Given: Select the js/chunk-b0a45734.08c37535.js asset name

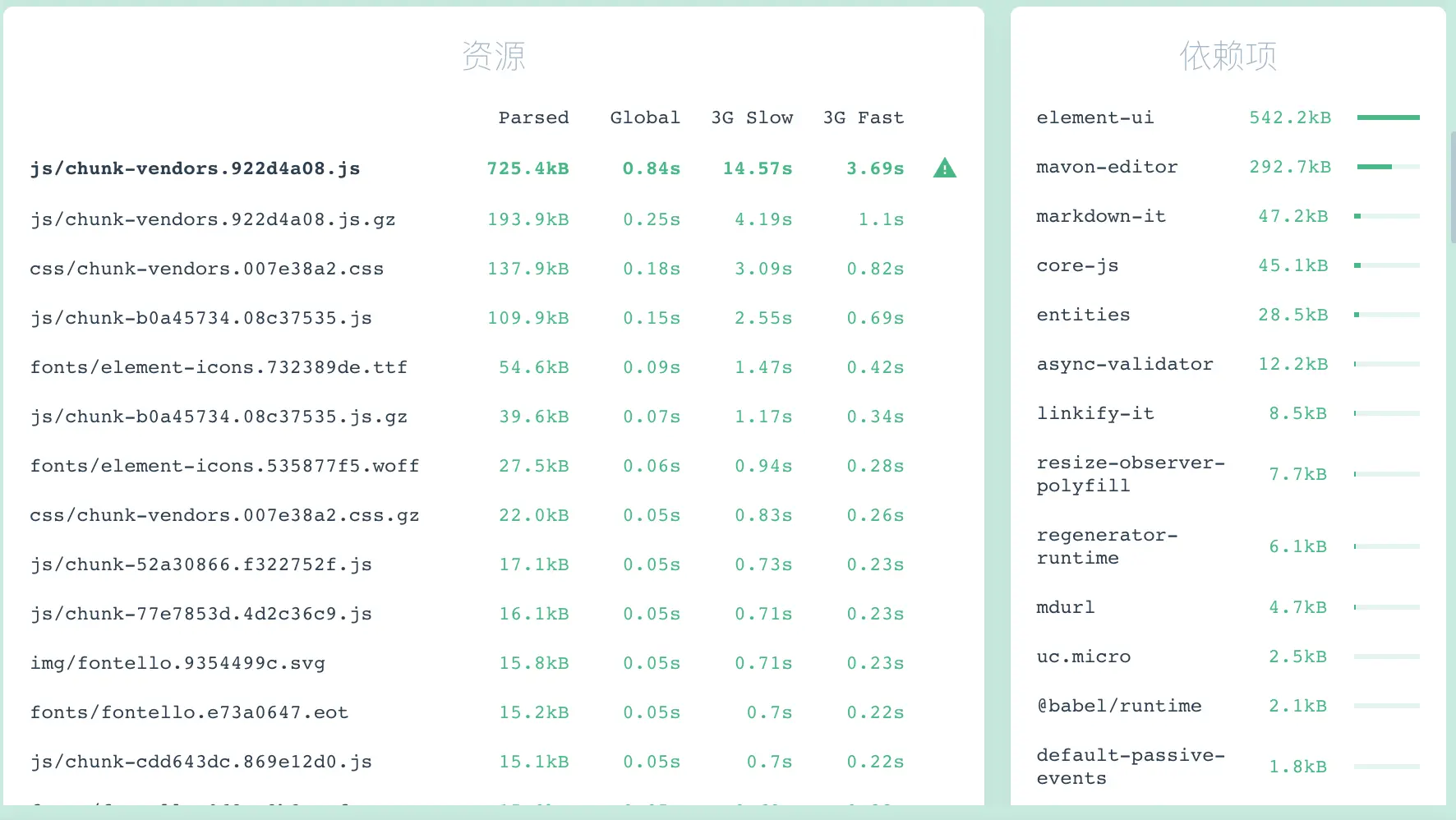Looking at the screenshot, I should click(x=201, y=318).
